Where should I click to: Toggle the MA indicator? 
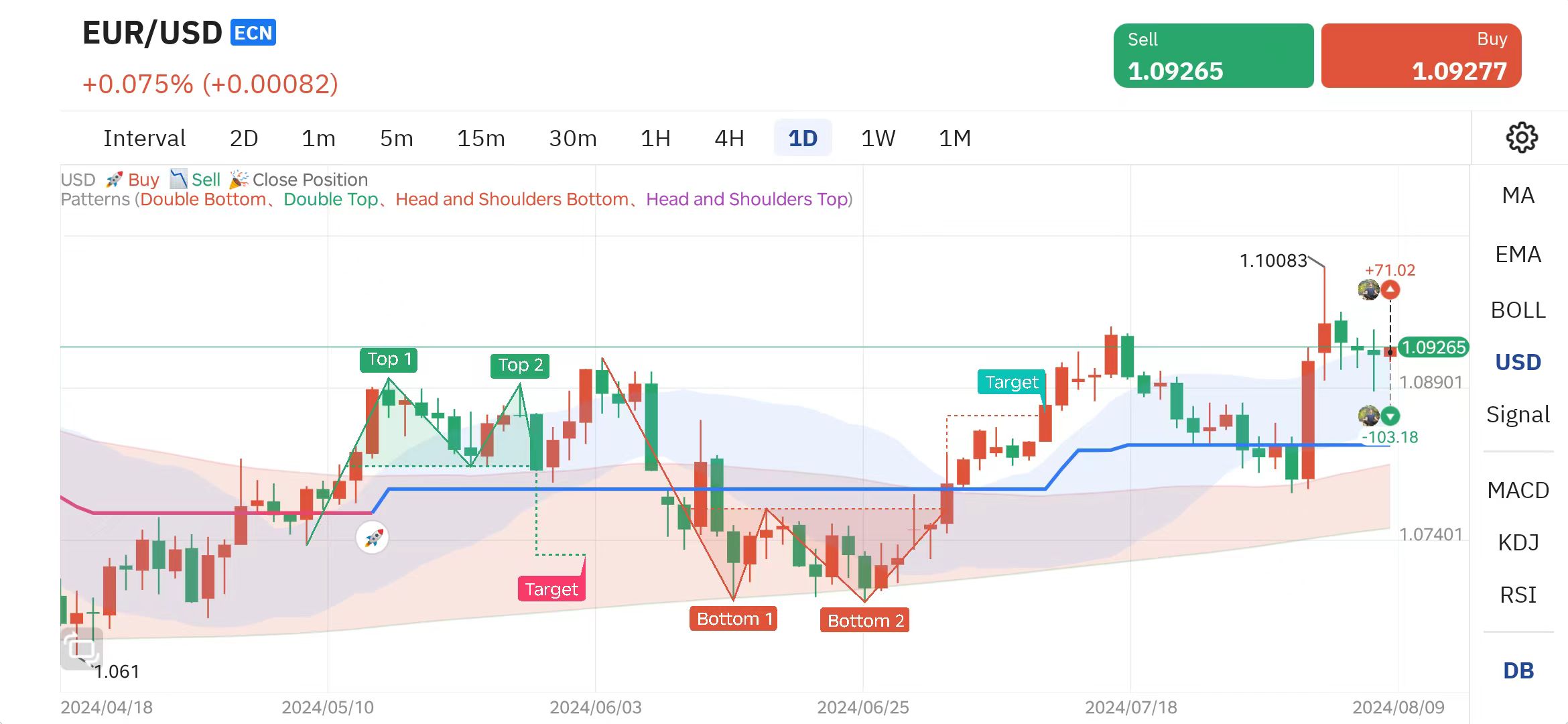coord(1518,195)
